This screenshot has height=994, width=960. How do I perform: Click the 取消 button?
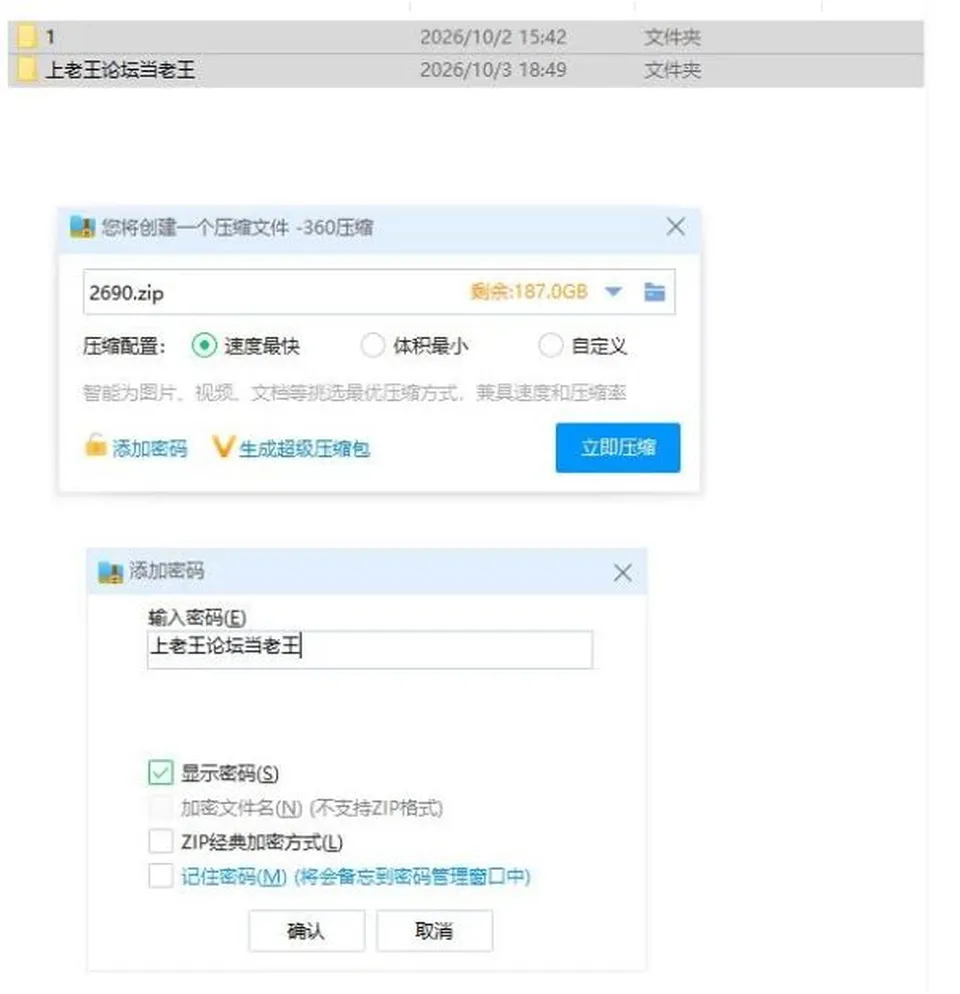pos(434,931)
